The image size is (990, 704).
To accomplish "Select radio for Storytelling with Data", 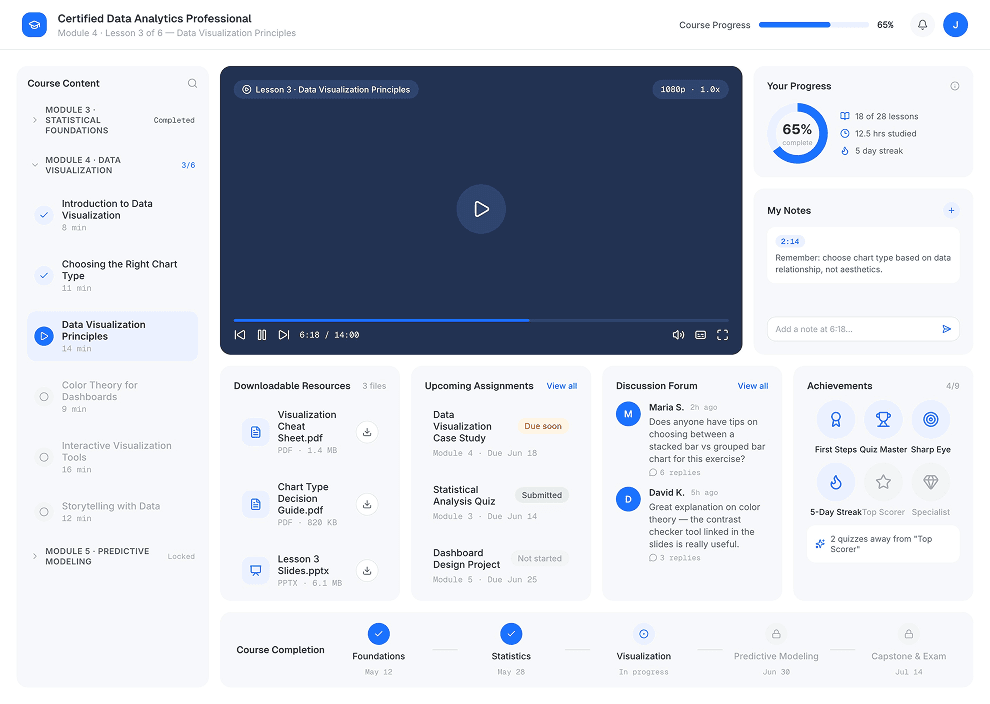I will point(44,511).
